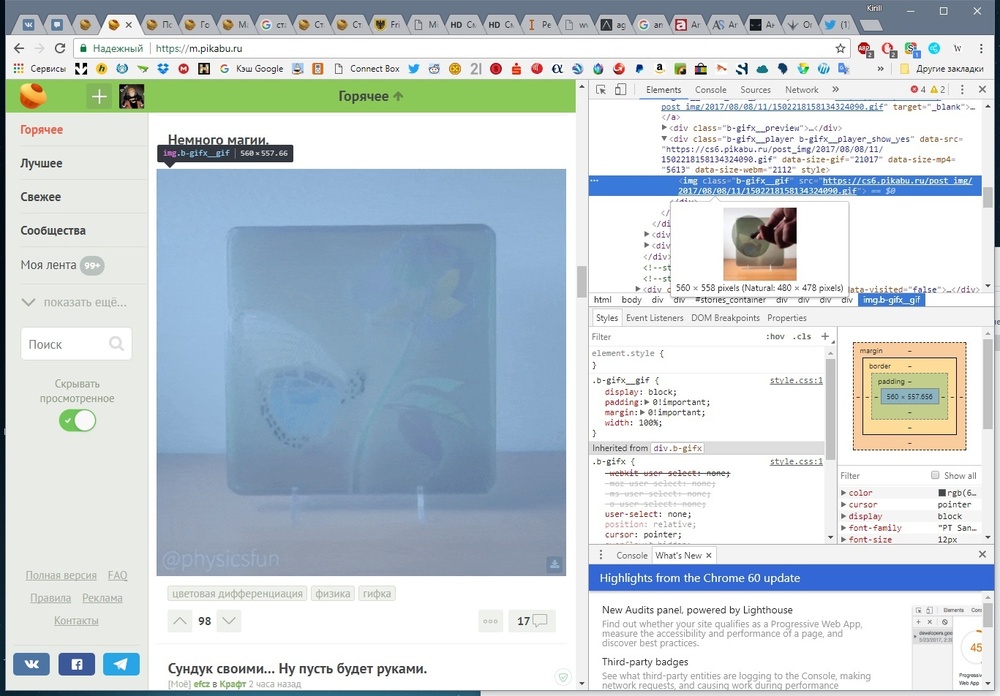The image size is (1000, 696).
Task: Click the 'физика' tag under the post
Action: tap(333, 593)
